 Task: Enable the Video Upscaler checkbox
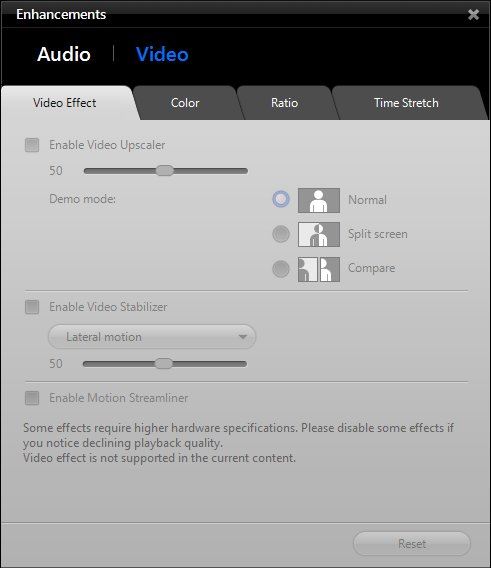(32, 145)
